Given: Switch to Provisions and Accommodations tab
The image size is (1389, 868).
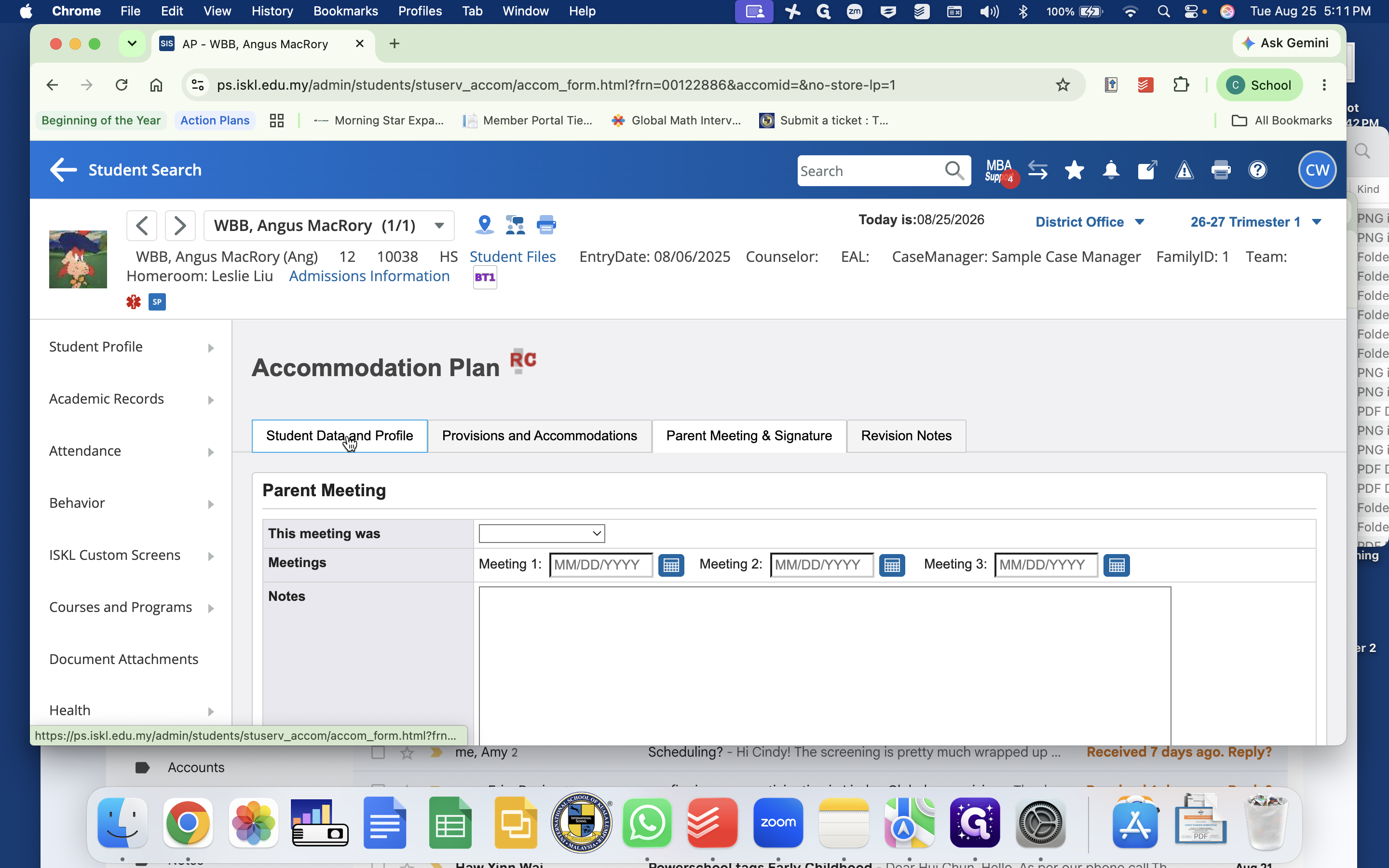Looking at the screenshot, I should pyautogui.click(x=540, y=436).
